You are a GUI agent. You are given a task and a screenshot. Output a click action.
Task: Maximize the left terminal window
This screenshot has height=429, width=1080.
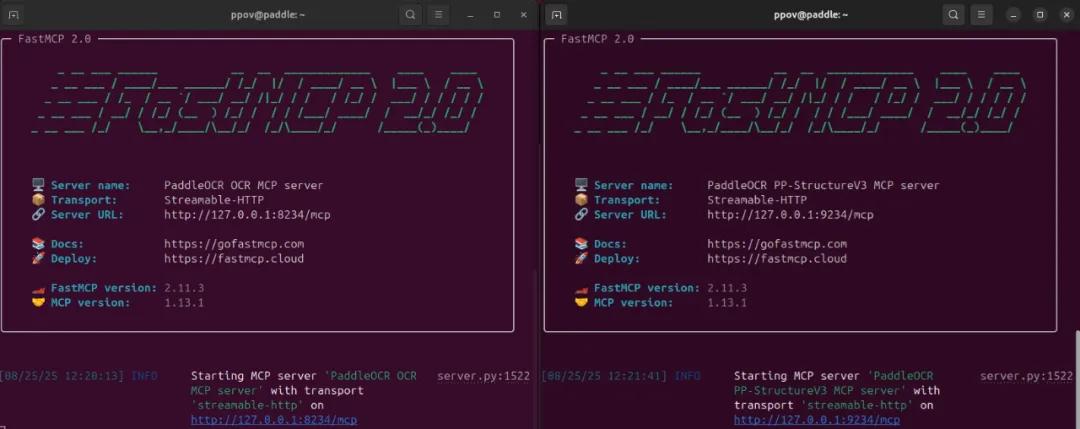(x=497, y=14)
